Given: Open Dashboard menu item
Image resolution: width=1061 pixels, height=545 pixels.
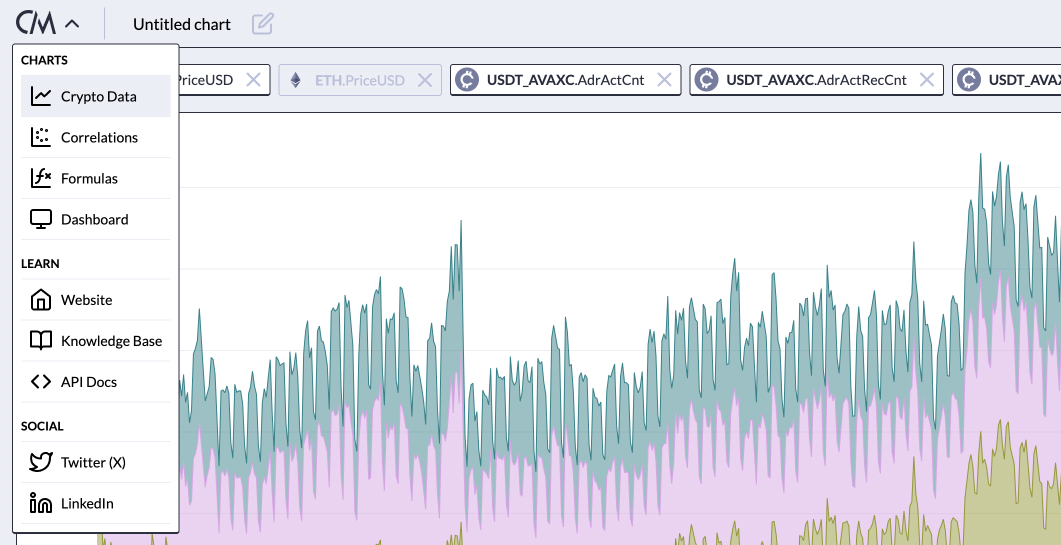Looking at the screenshot, I should (95, 219).
